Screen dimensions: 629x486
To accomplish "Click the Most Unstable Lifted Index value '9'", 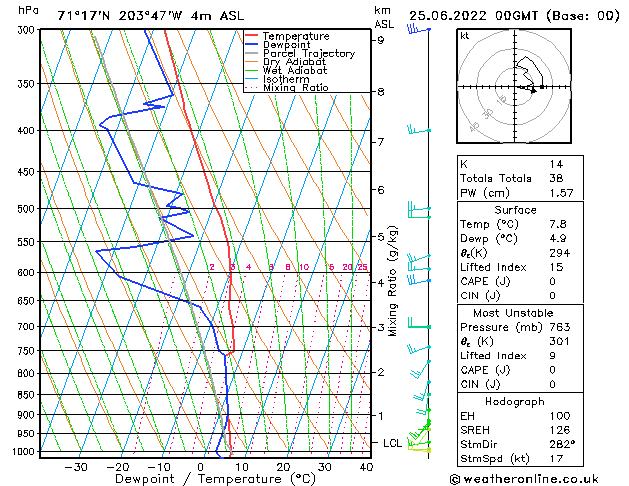I will pos(552,356).
